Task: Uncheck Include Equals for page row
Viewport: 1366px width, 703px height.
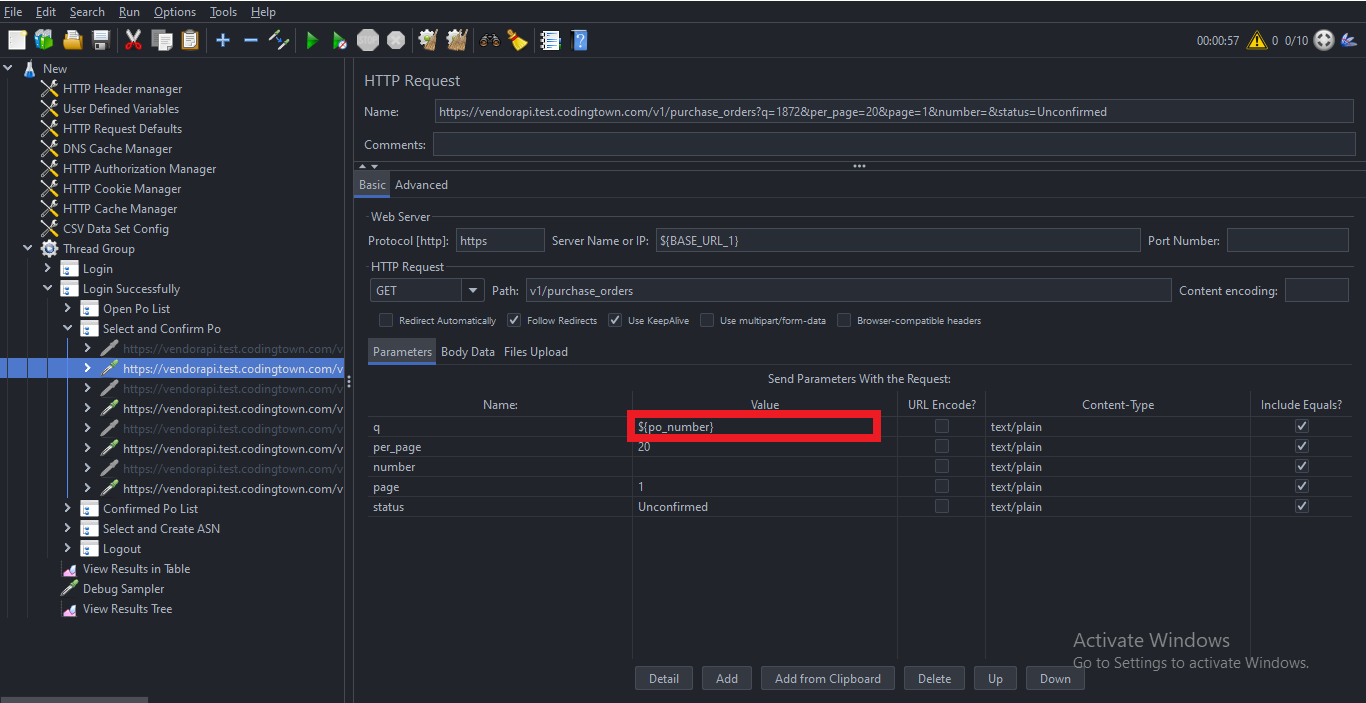Action: pyautogui.click(x=1301, y=487)
